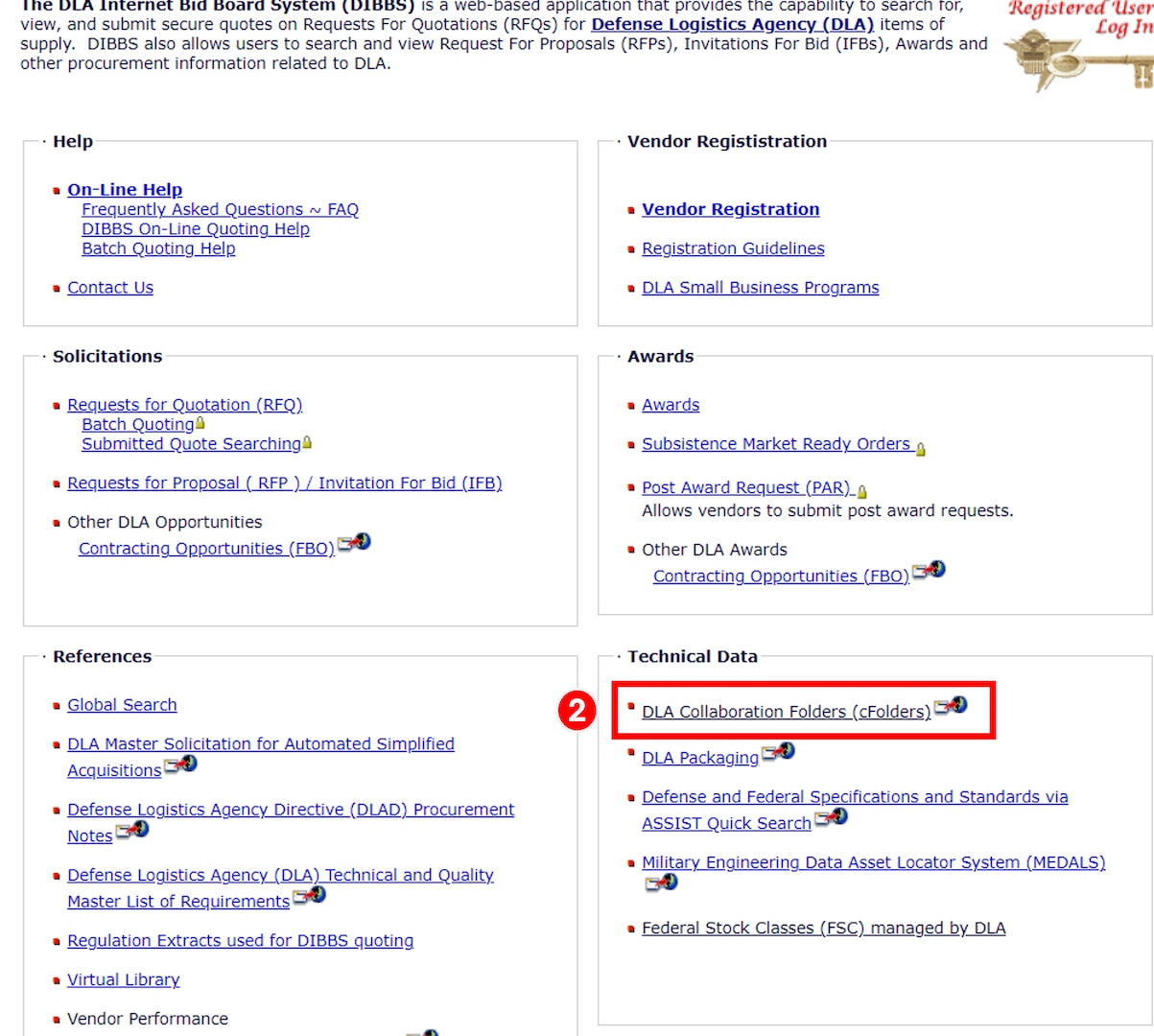The height and width of the screenshot is (1036, 1154).
Task: Click external link icon after Procurement Notes
Action: coord(133,831)
